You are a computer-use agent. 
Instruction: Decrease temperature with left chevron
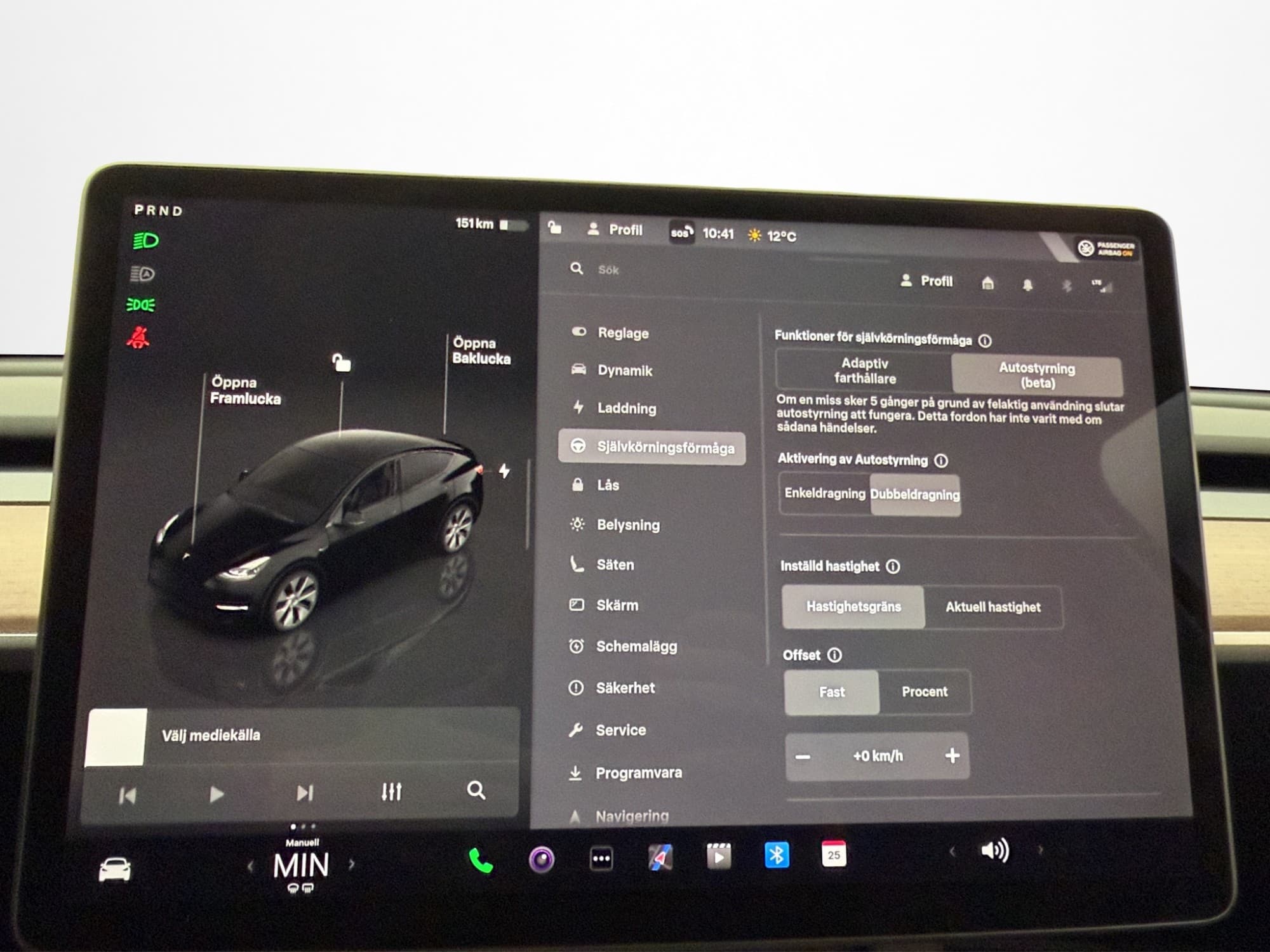pyautogui.click(x=250, y=866)
